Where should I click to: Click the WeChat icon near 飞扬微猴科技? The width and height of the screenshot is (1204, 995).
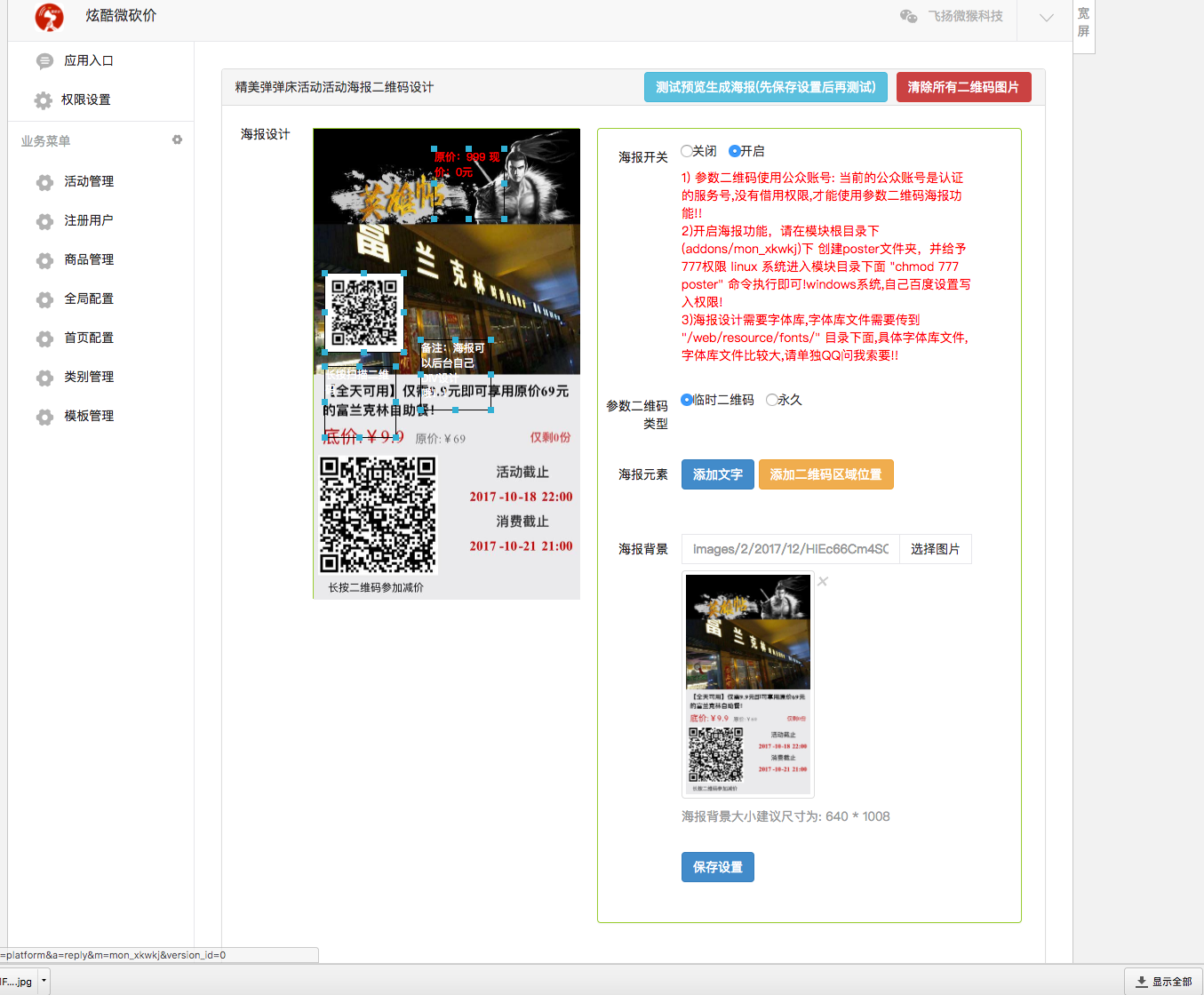908,16
